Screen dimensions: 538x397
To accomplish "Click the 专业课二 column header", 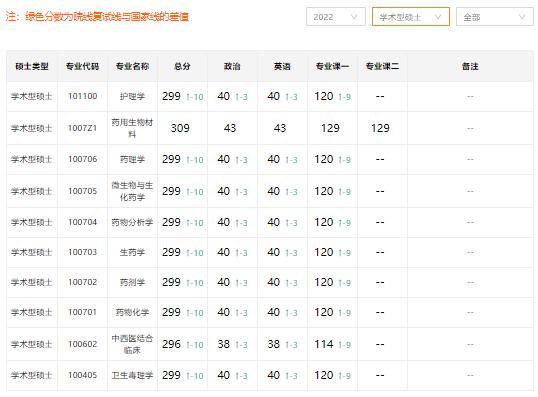I will pyautogui.click(x=382, y=66).
